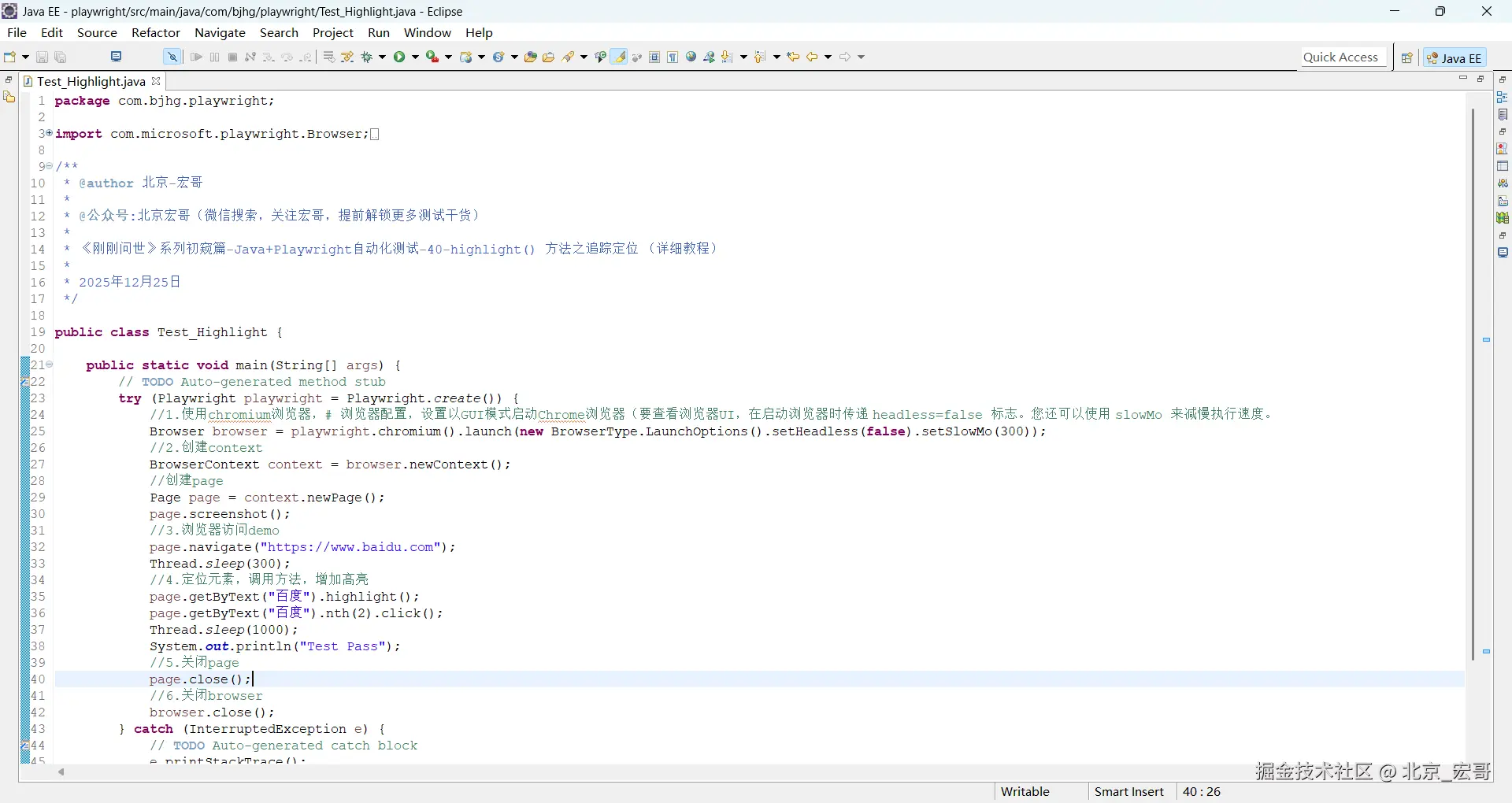
Task: Close the Test_Highlight.java tab
Action: point(156,80)
